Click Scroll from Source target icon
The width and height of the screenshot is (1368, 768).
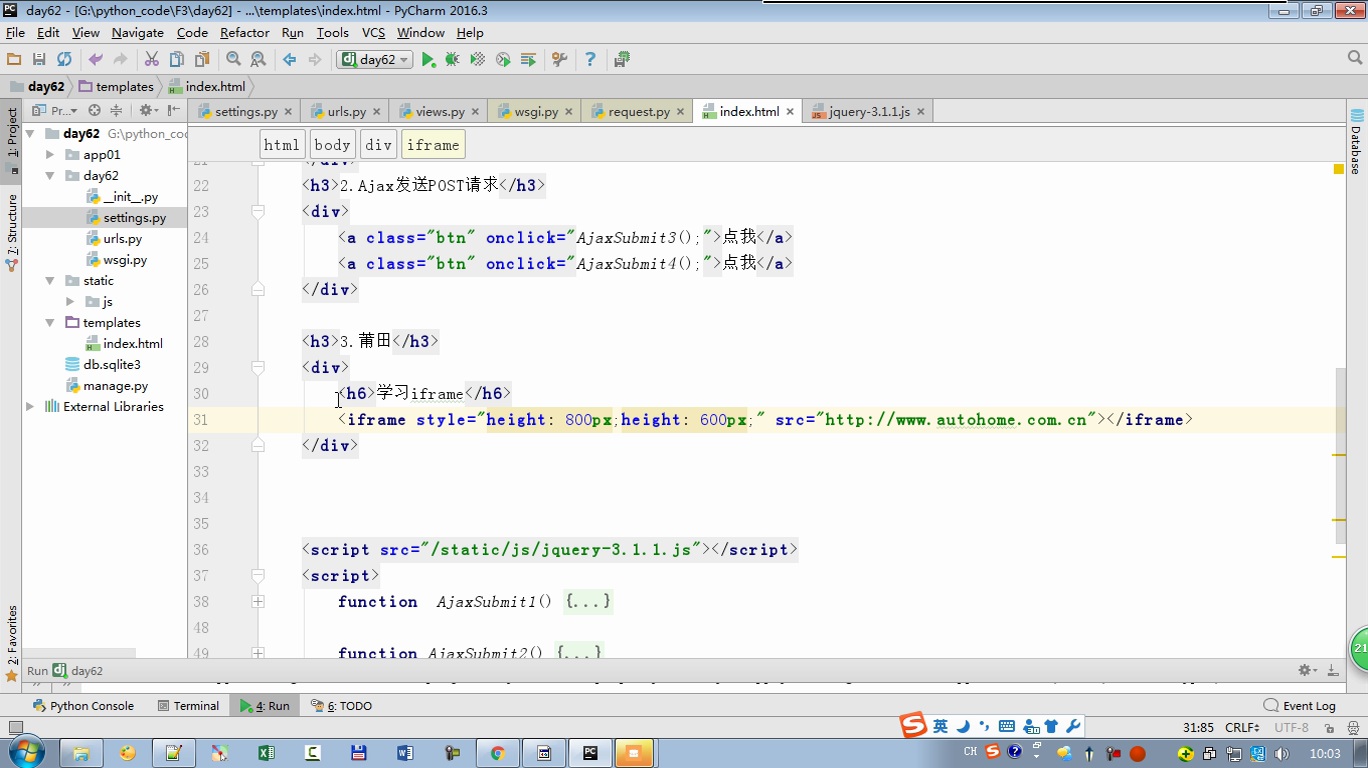coord(94,110)
